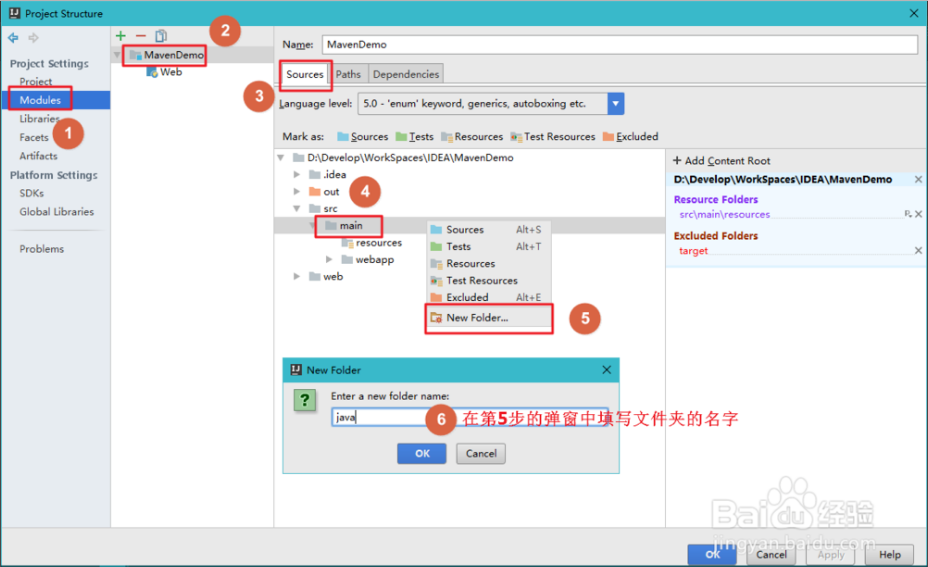
Task: Remove the module with the red minus icon
Action: (x=140, y=36)
